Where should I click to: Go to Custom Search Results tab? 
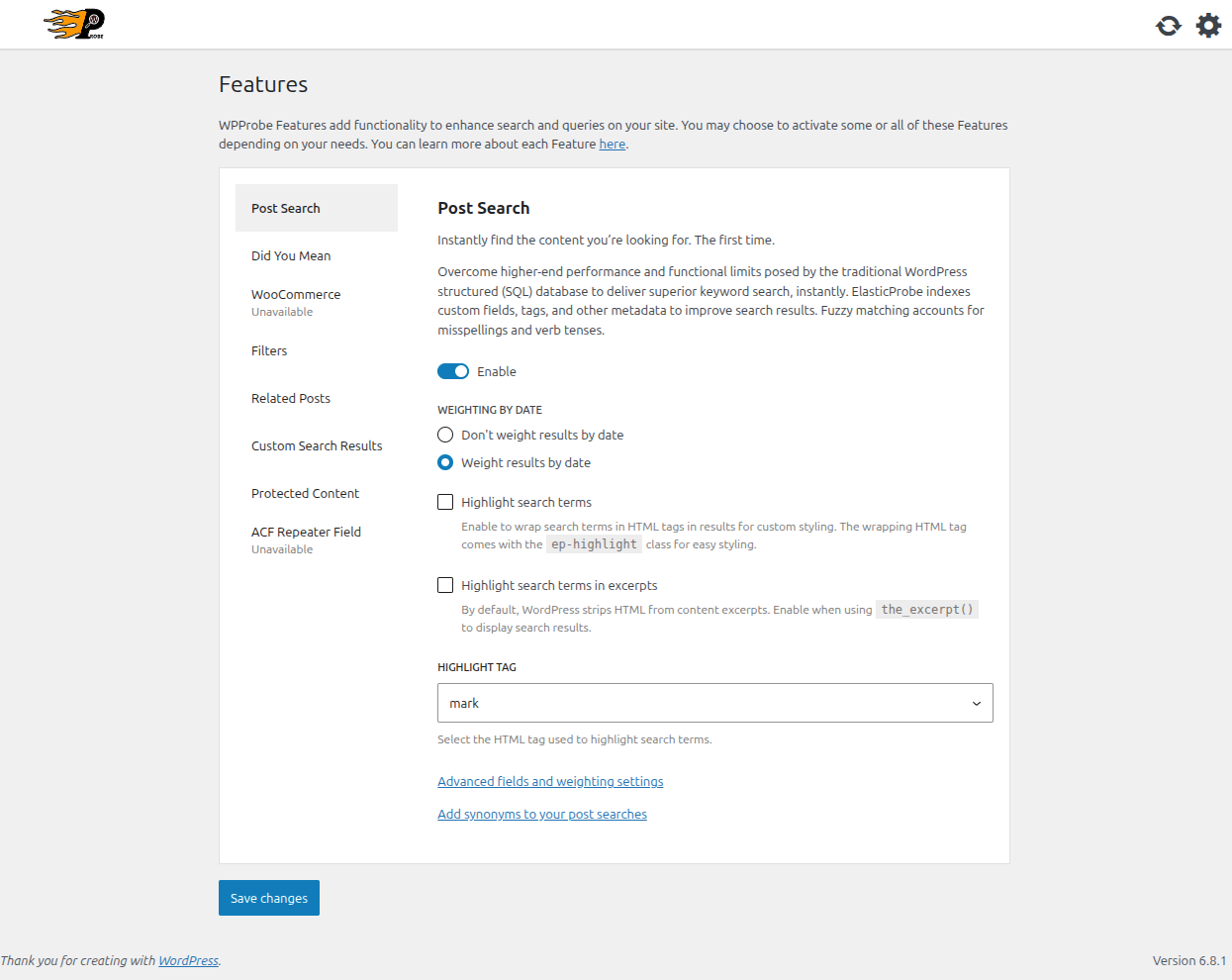[x=317, y=445]
